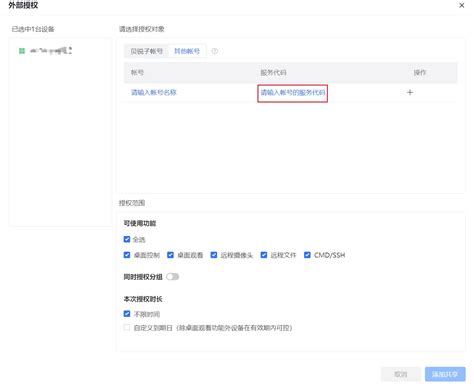Toggle the CMD/SSH checkbox
Screen dimensions: 474x388
click(x=307, y=255)
